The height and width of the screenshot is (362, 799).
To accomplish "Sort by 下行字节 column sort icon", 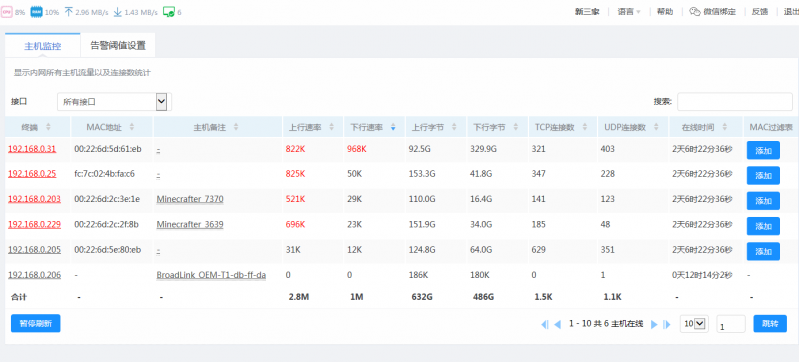I will (516, 127).
